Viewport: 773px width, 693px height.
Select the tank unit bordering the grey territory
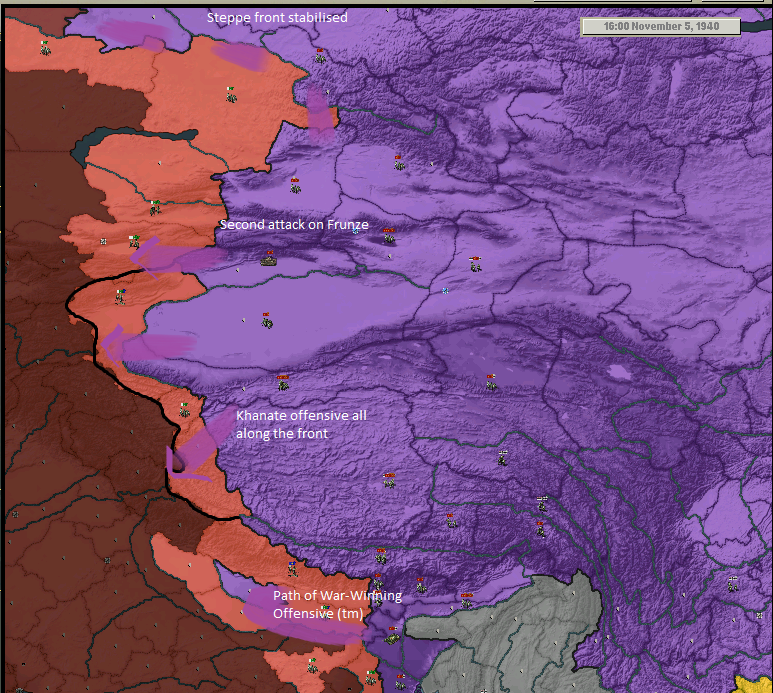pos(392,636)
